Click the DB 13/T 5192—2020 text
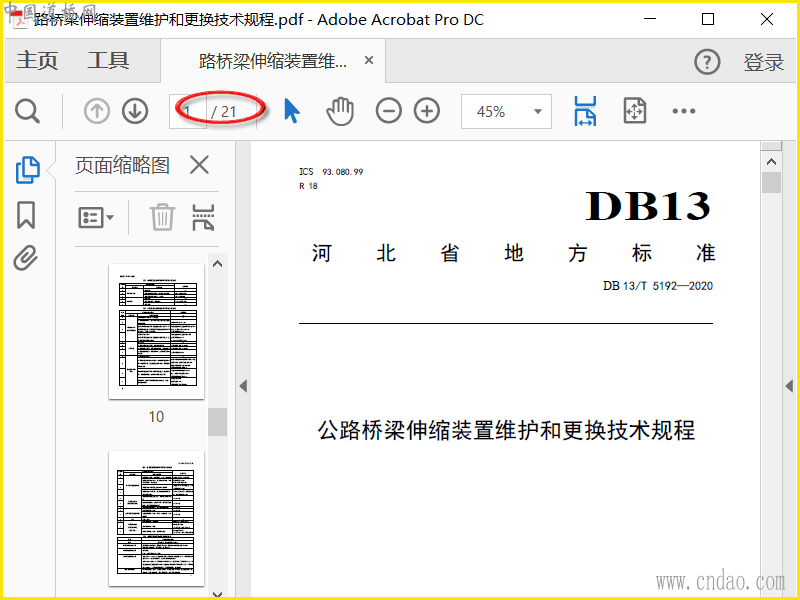The image size is (800, 600). click(x=658, y=286)
